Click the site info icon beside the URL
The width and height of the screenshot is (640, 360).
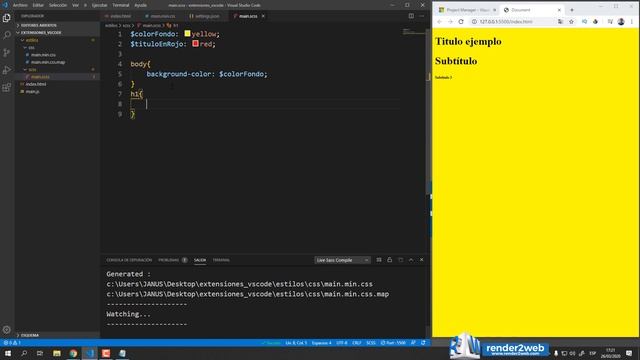(x=474, y=22)
